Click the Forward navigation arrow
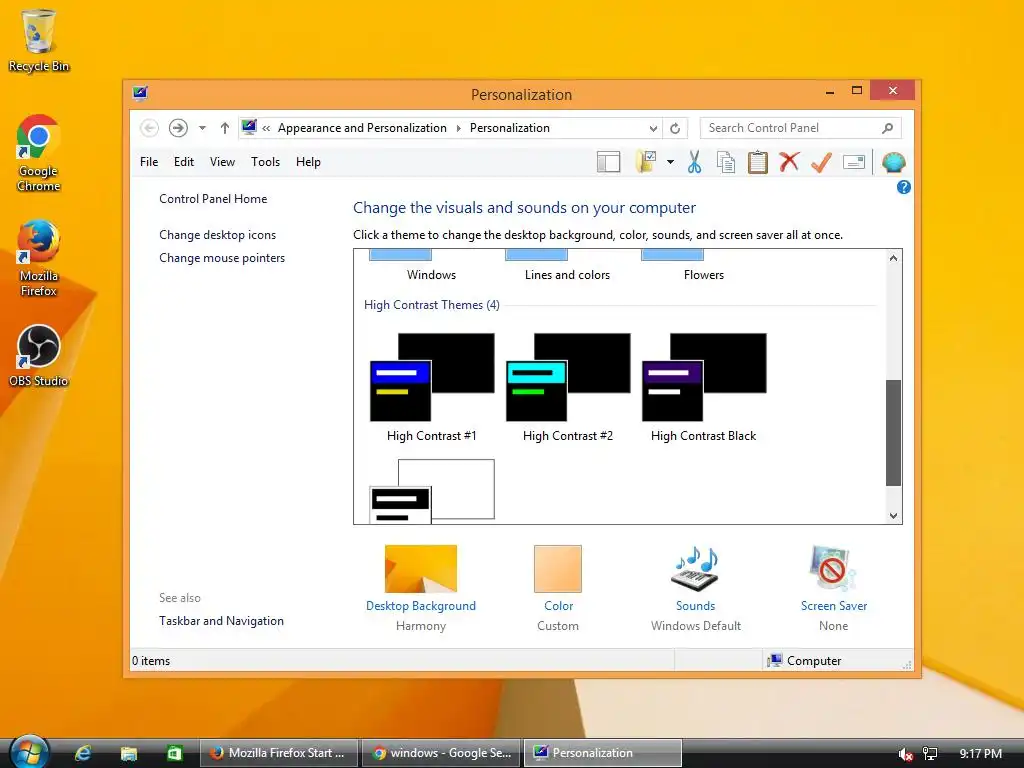The image size is (1024, 768). pyautogui.click(x=178, y=128)
